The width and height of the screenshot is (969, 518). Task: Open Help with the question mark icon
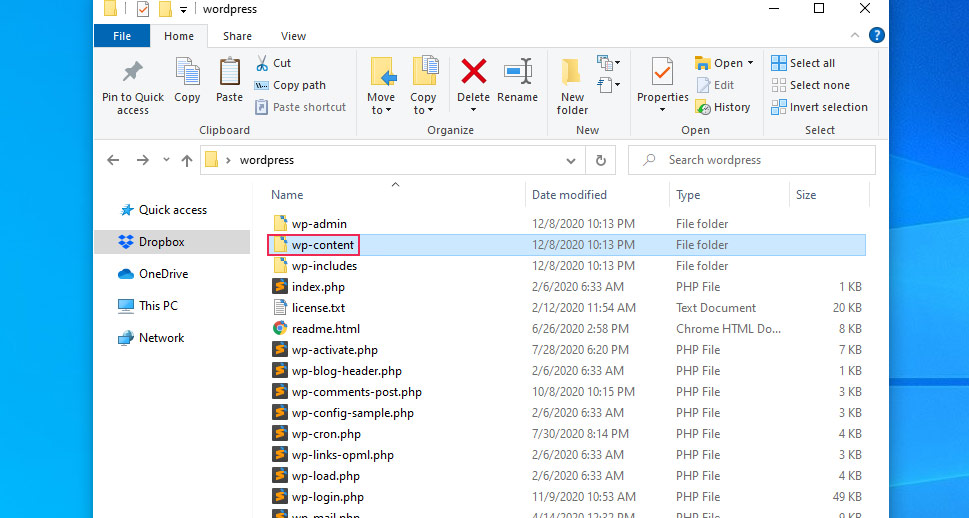[x=876, y=35]
